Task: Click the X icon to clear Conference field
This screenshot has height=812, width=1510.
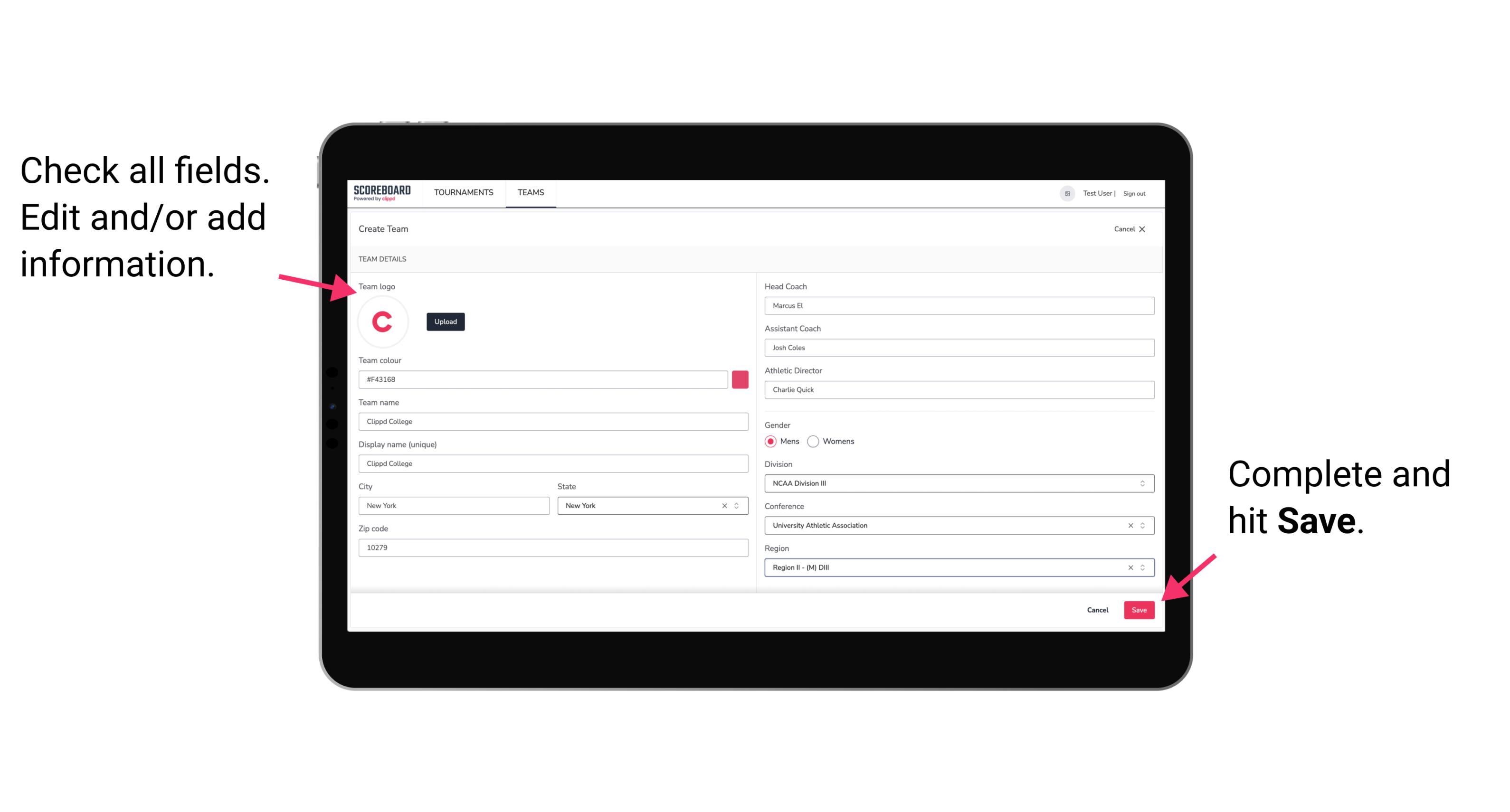Action: [x=1128, y=525]
